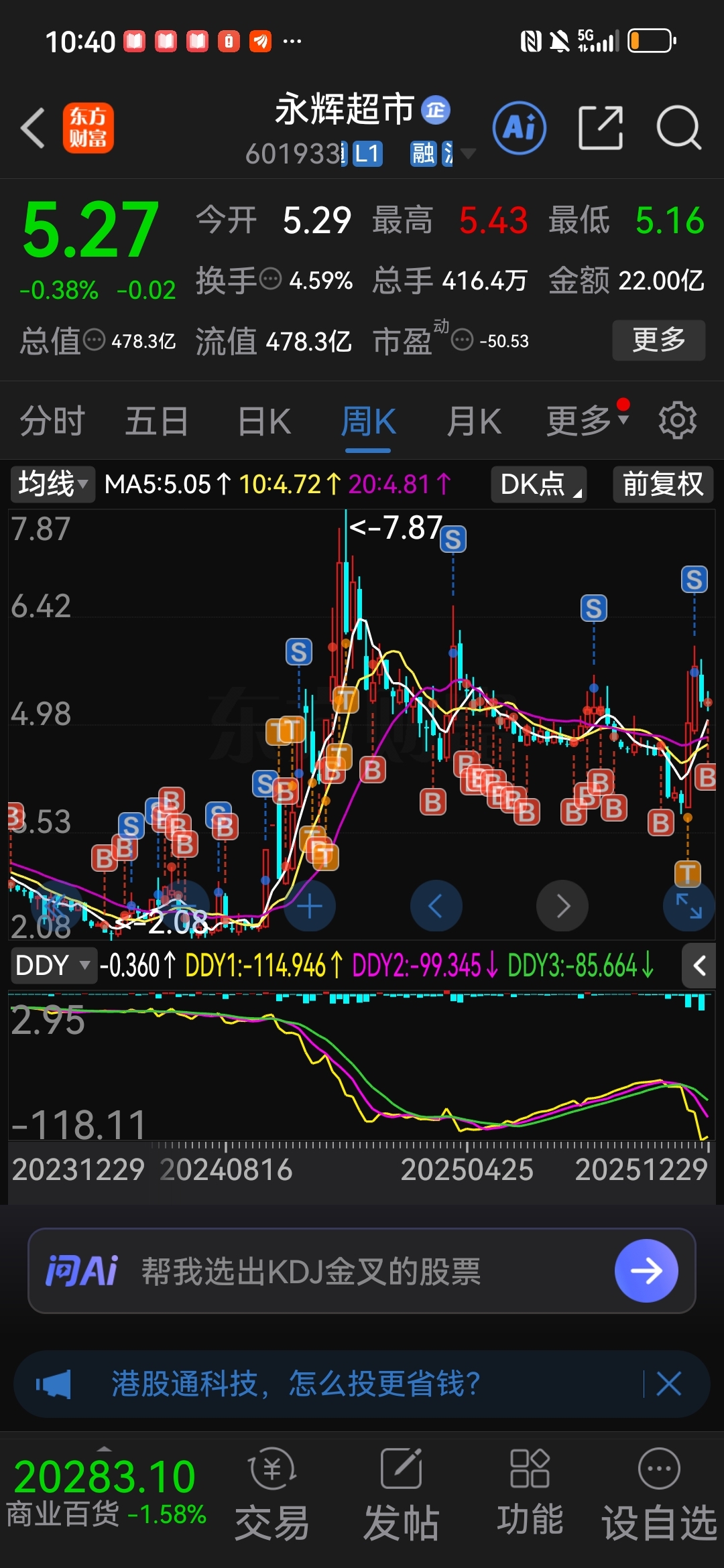The height and width of the screenshot is (1568, 724).
Task: Open the 东方财富 app logo
Action: [x=88, y=128]
